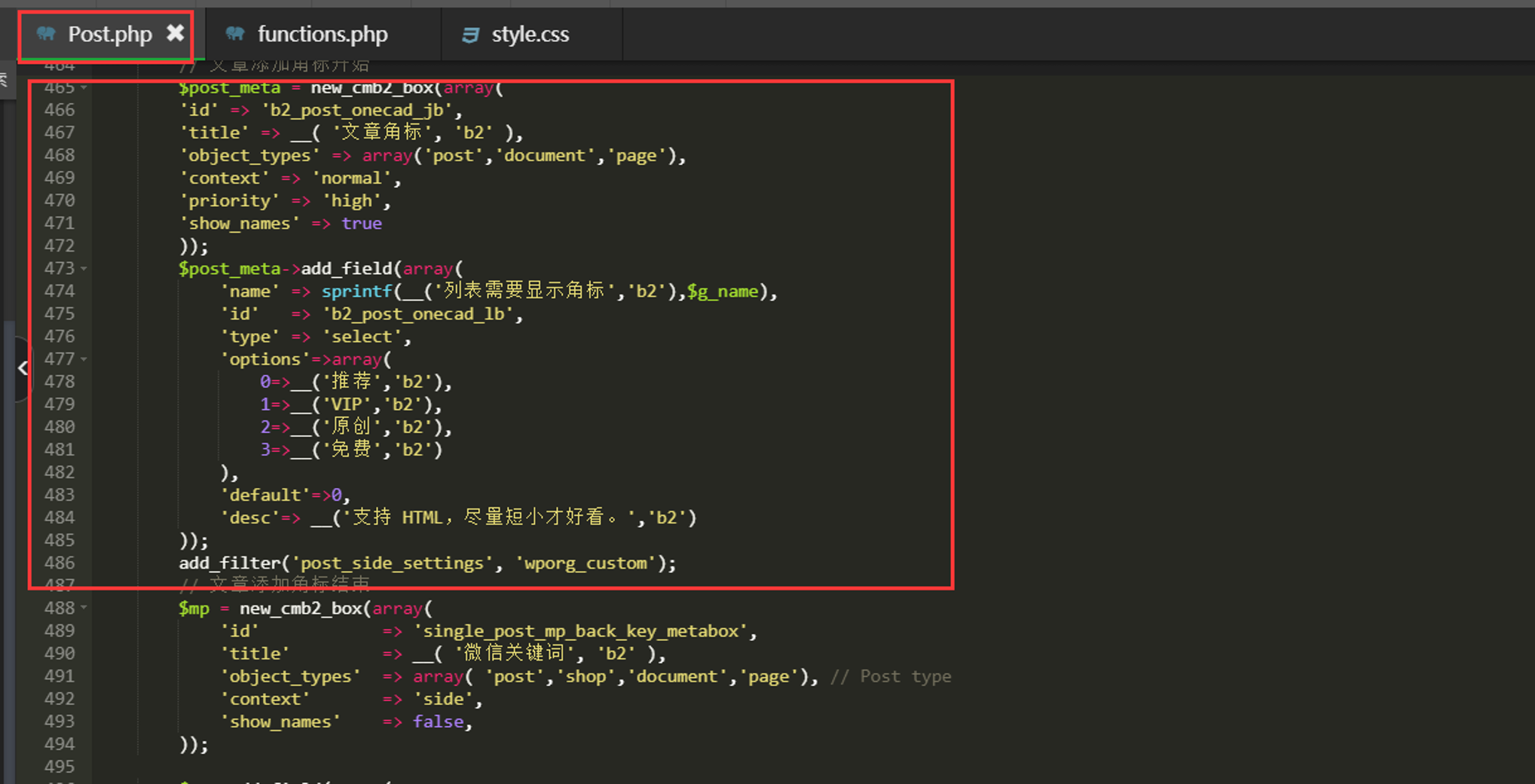The width and height of the screenshot is (1535, 784).
Task: Click the 'true' value on line 471
Action: click(x=361, y=224)
